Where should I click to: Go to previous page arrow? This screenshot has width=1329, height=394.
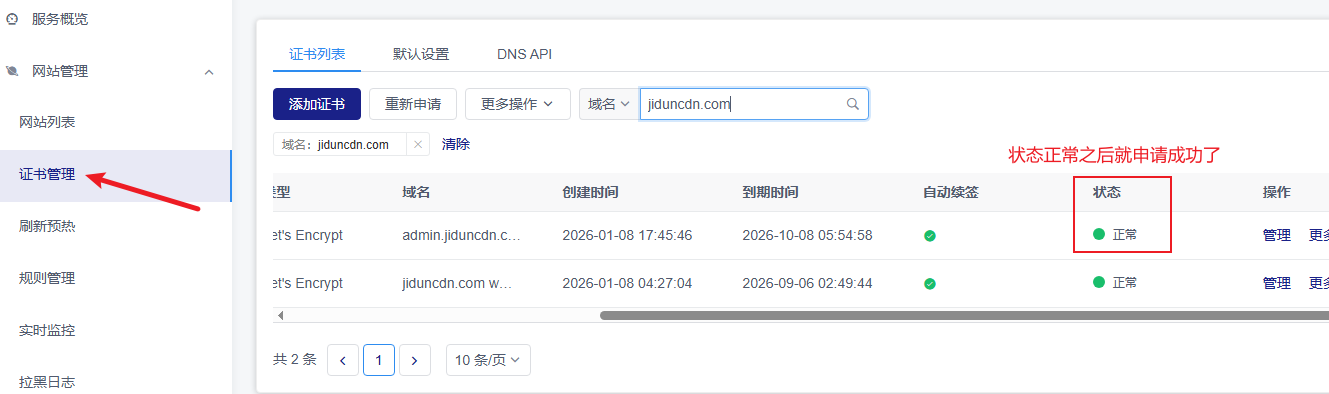(343, 360)
